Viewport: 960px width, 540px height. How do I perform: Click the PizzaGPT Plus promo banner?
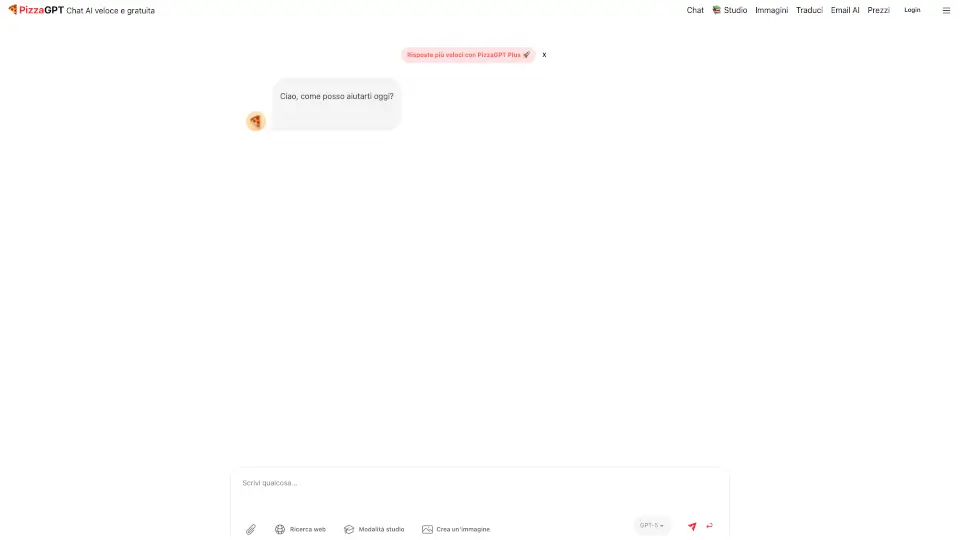pyautogui.click(x=468, y=55)
